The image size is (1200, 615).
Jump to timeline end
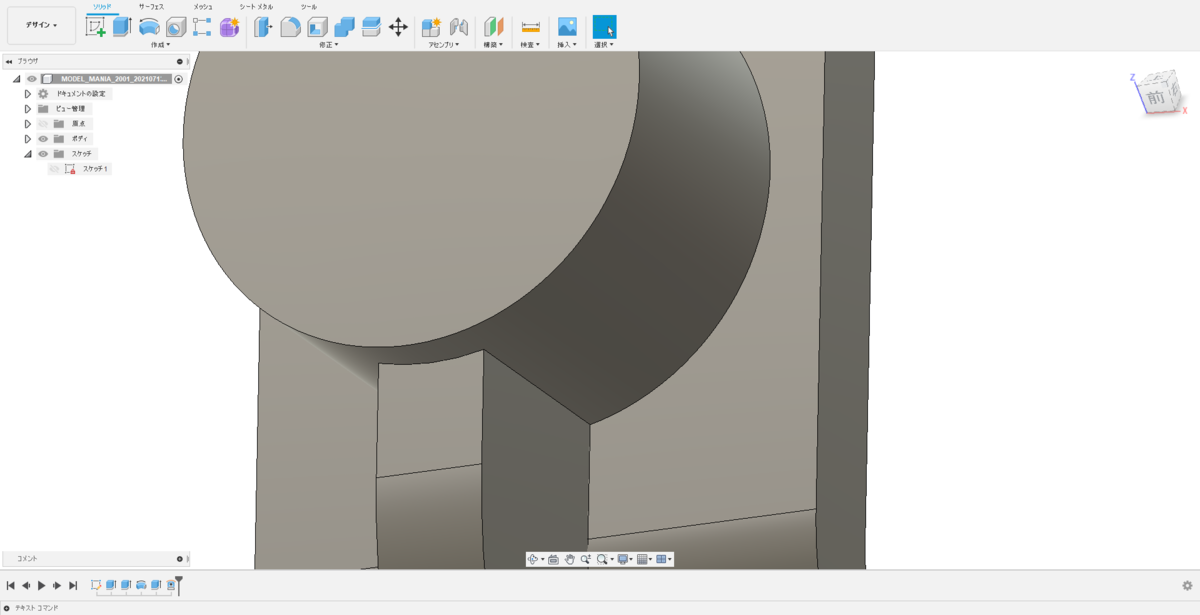coord(72,585)
